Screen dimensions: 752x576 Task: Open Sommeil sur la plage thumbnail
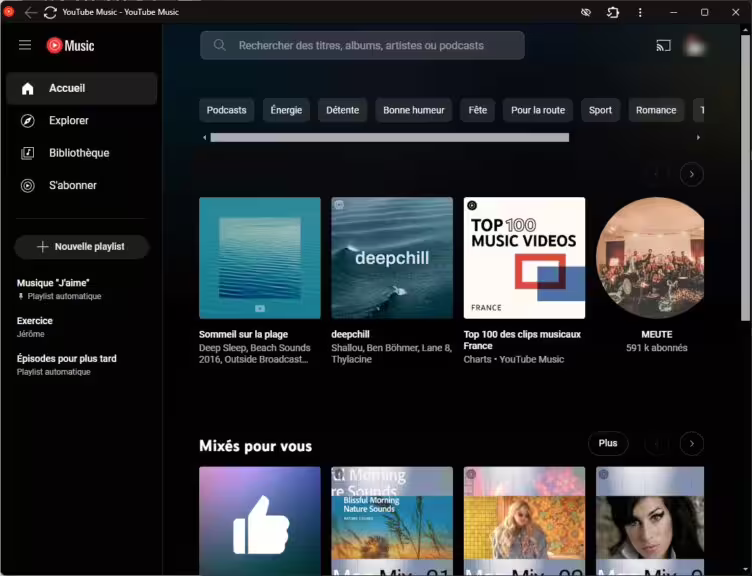point(260,258)
